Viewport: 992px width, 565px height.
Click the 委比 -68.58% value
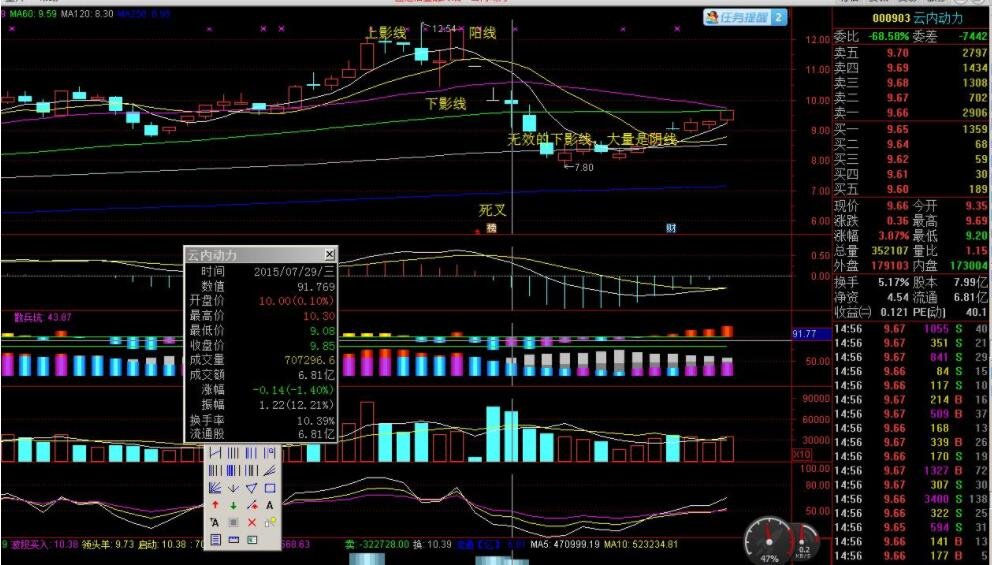[x=889, y=37]
